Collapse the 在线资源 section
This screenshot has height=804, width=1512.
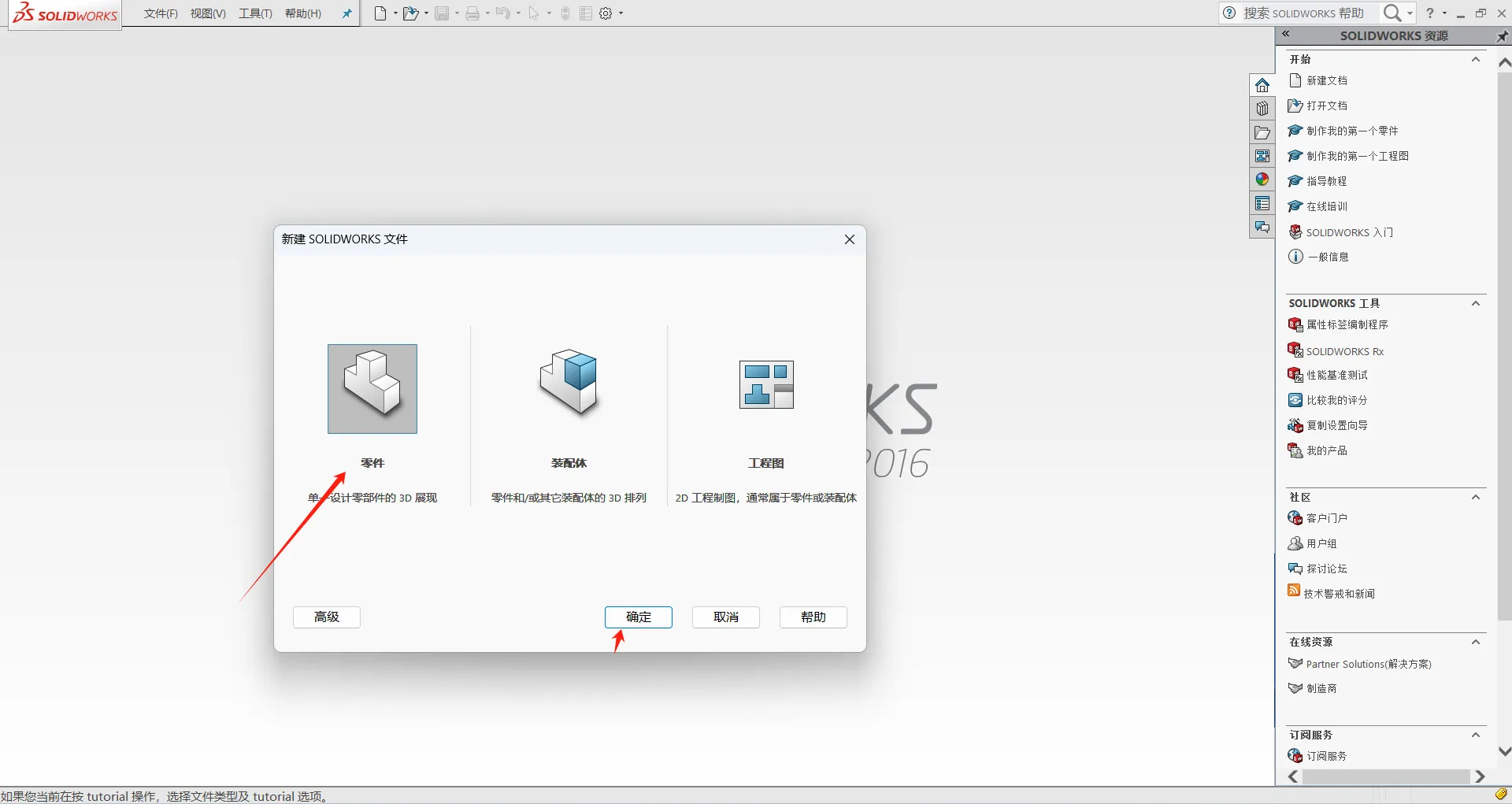(1476, 642)
